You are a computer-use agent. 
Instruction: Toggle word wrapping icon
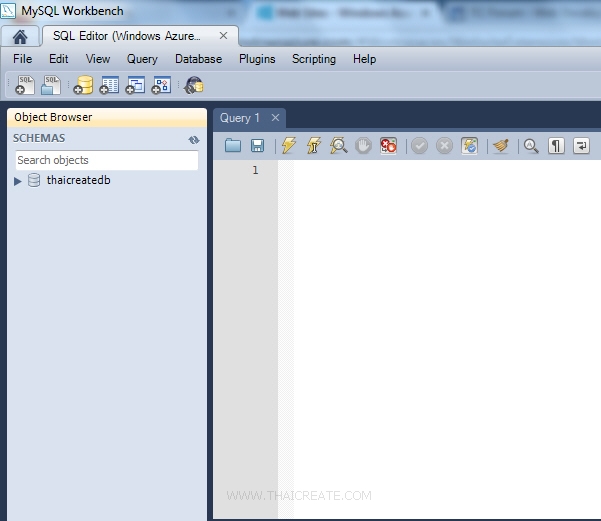pos(581,146)
